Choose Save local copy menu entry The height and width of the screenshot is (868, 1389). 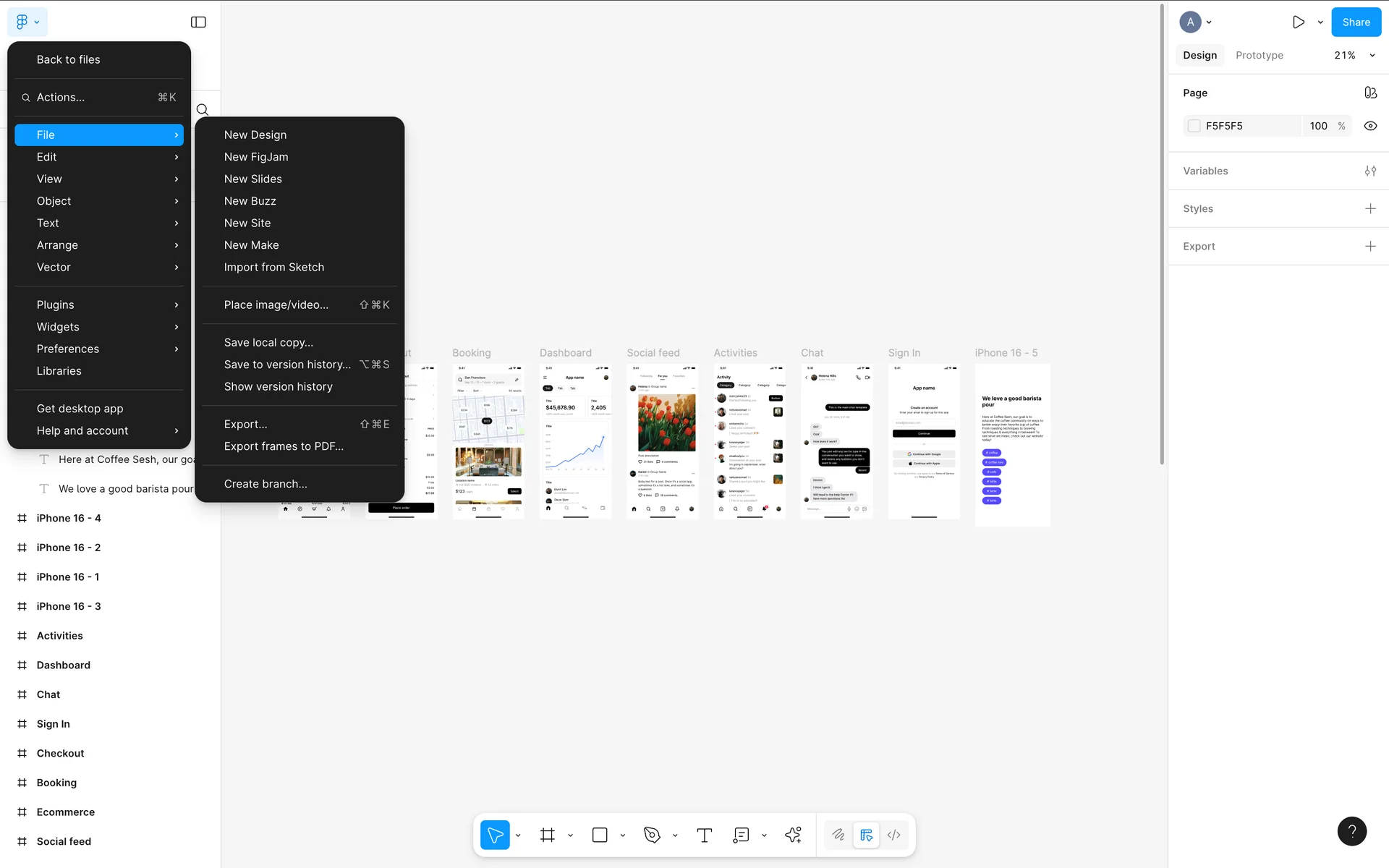(x=268, y=343)
